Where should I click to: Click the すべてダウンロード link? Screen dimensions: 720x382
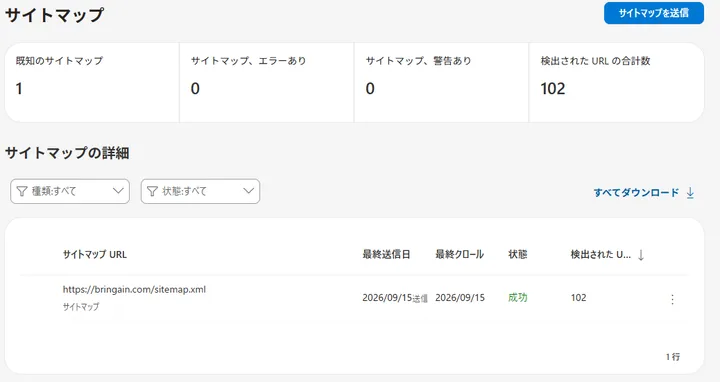click(636, 193)
